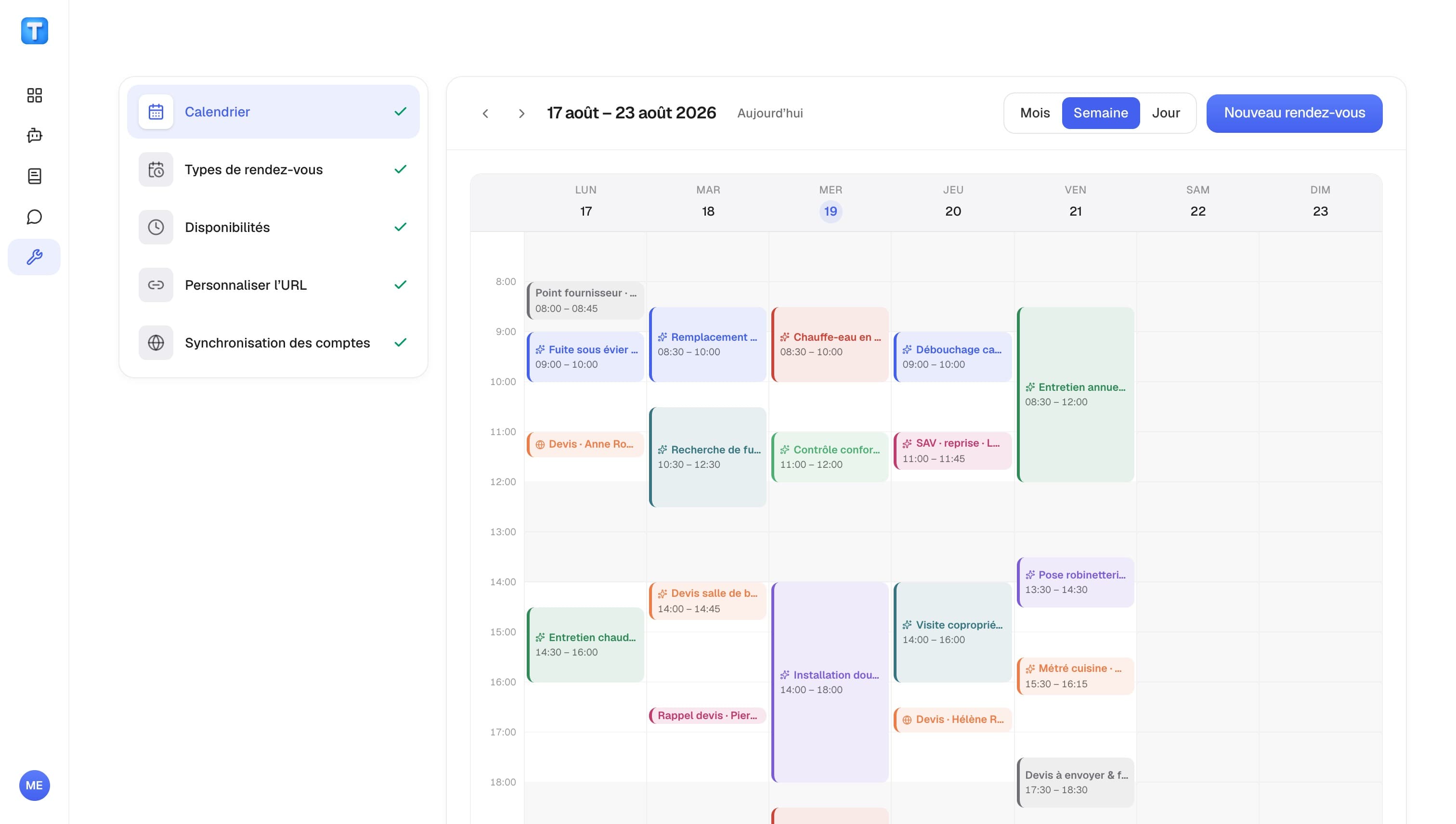This screenshot has height=824, width=1456.
Task: Click the blue T app logo
Action: click(x=35, y=30)
